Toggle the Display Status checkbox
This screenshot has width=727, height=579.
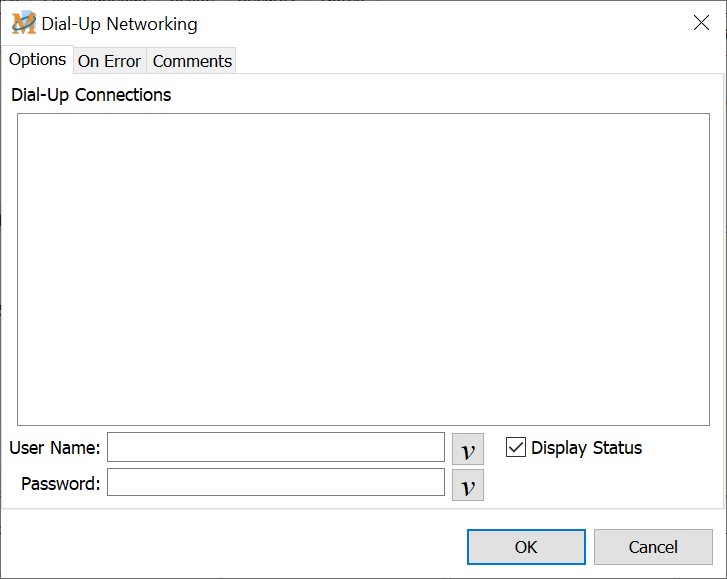[516, 448]
